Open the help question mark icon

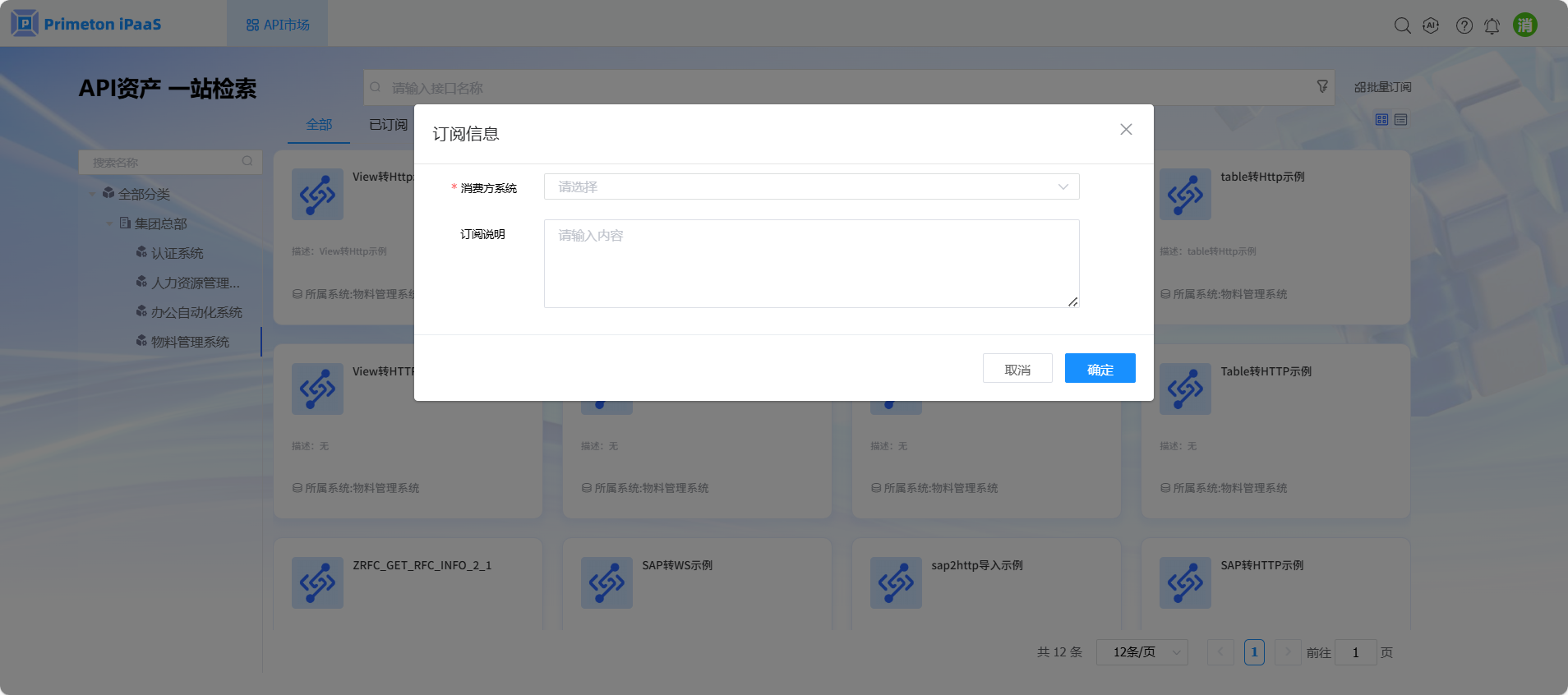[x=1464, y=25]
